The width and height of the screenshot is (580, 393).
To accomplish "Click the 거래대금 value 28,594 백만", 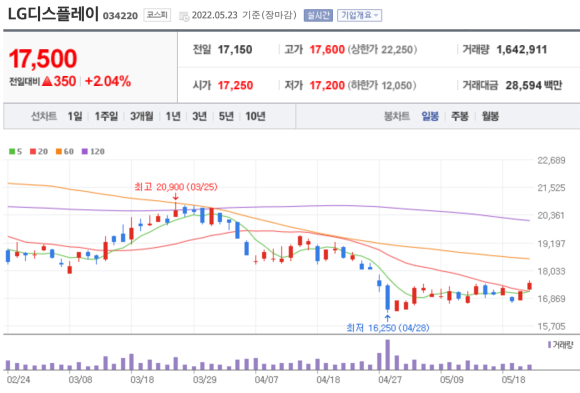I will pyautogui.click(x=534, y=85).
